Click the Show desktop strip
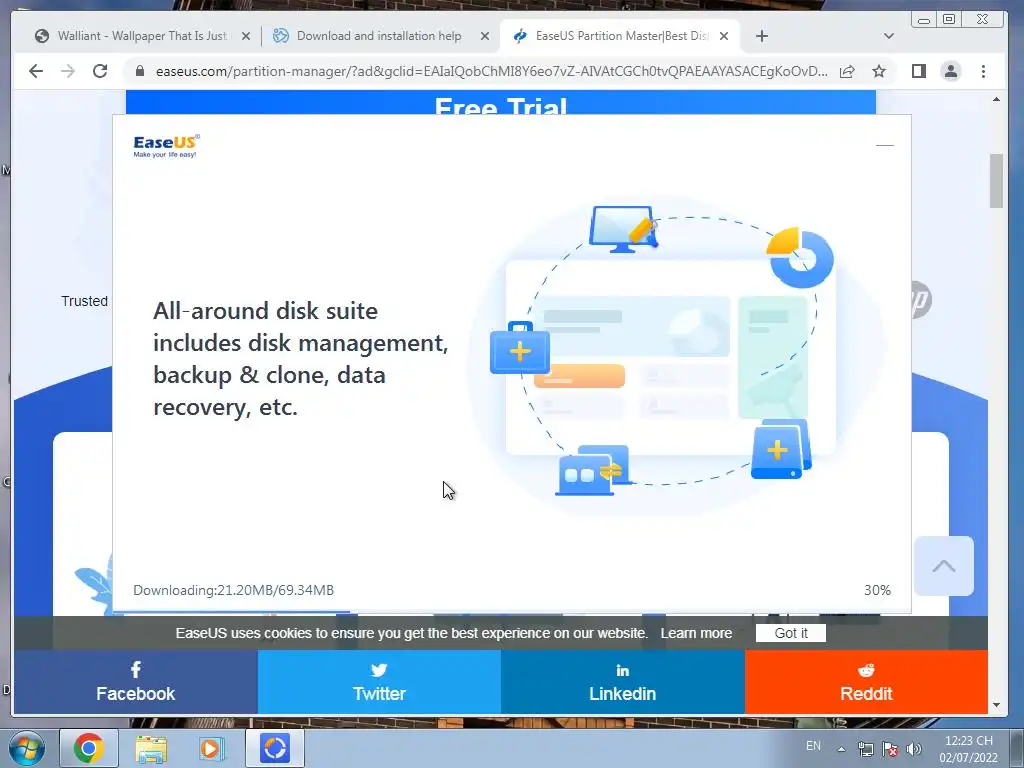Image resolution: width=1024 pixels, height=768 pixels. coord(1017,748)
